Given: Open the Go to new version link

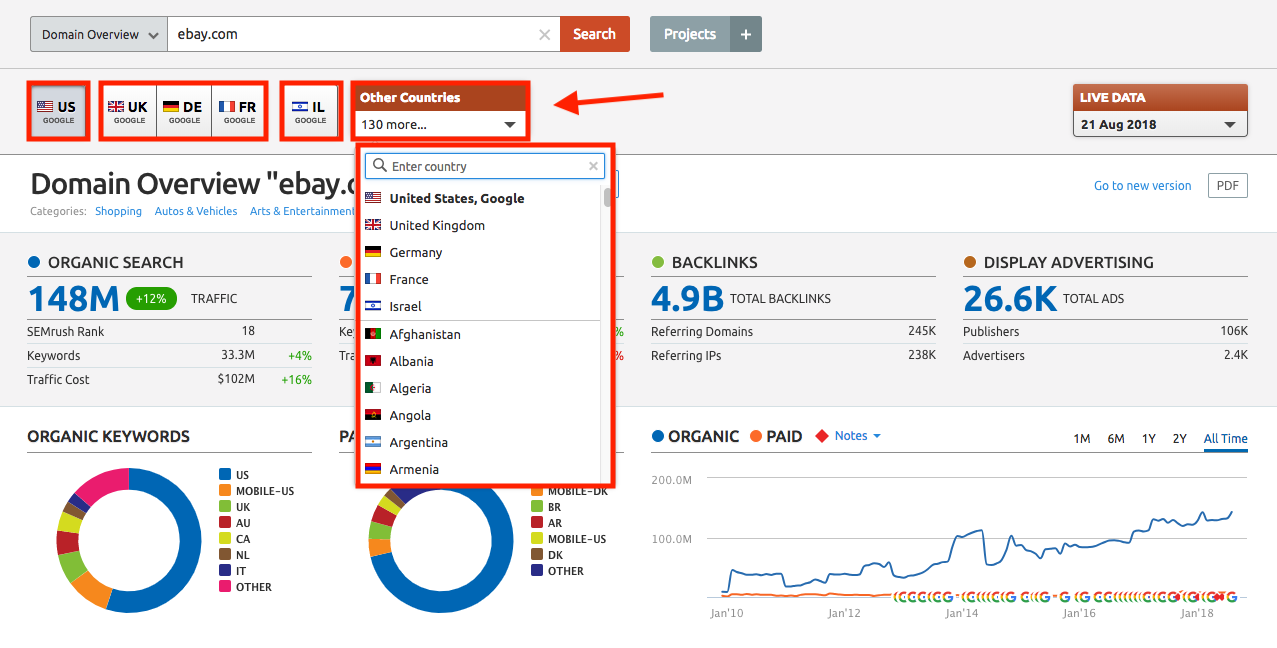Looking at the screenshot, I should pos(1142,185).
